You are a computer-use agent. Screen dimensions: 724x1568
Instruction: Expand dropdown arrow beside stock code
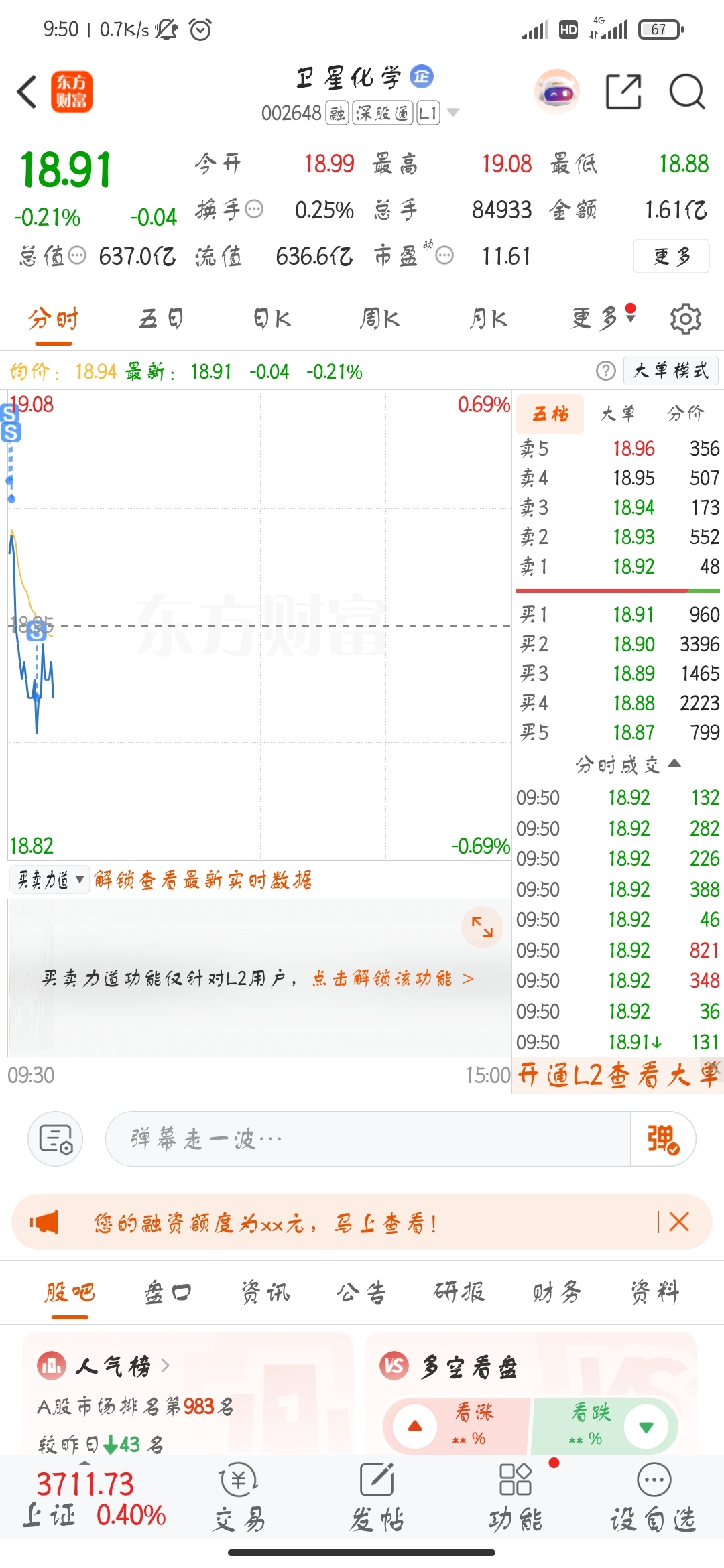pos(453,112)
